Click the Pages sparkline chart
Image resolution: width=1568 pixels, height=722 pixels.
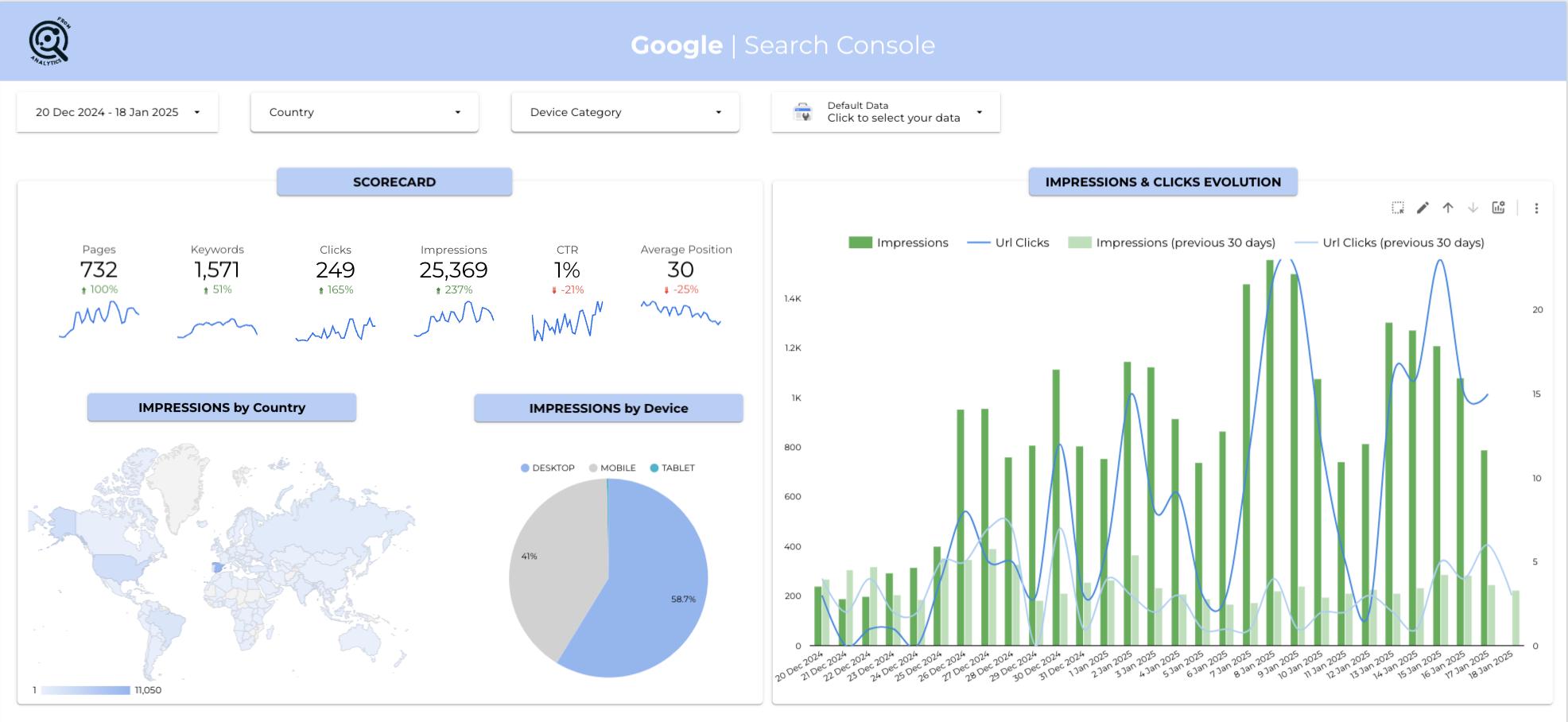coord(99,319)
